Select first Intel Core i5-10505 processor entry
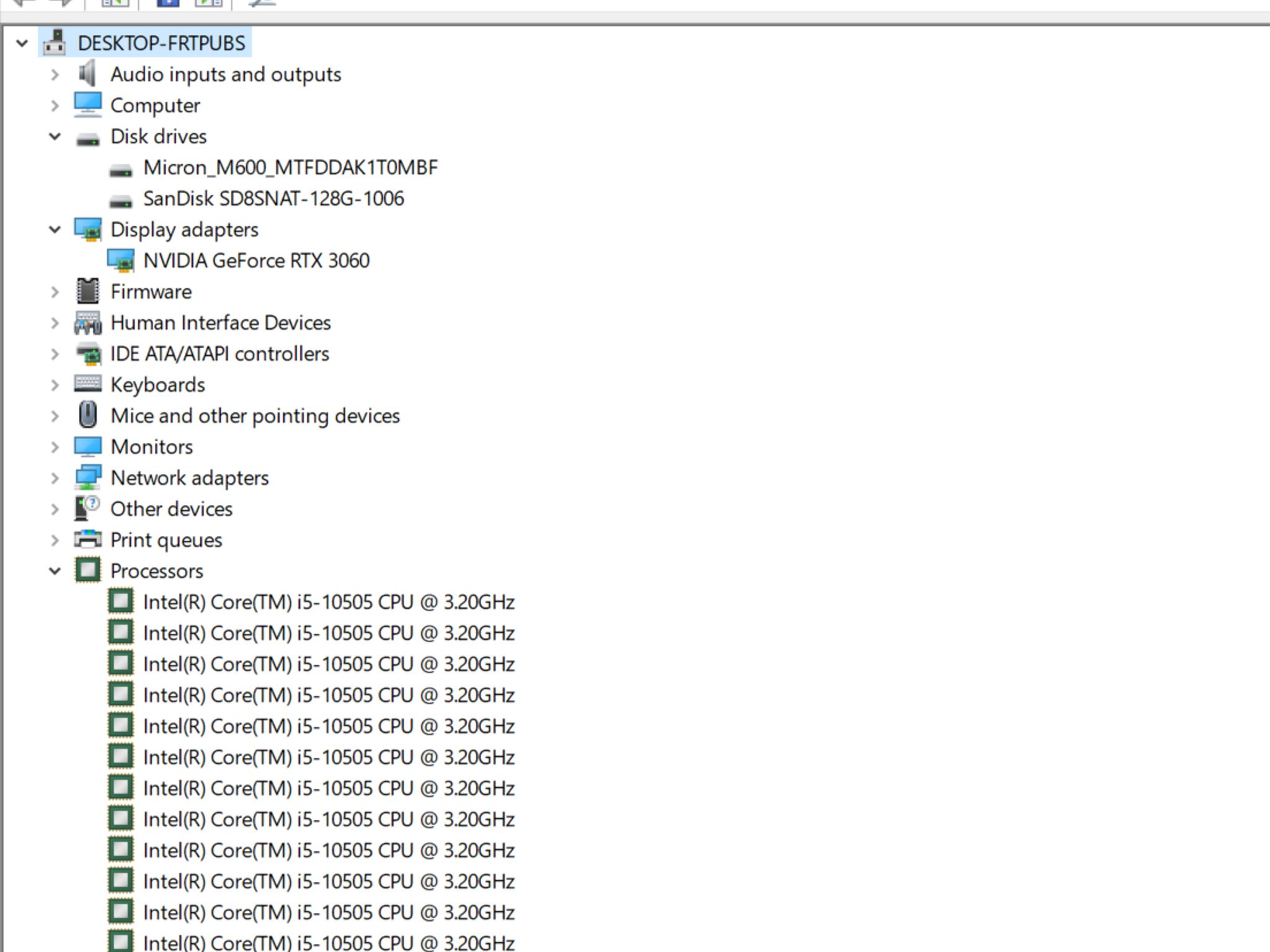Screen dimensions: 1270x952 (329, 602)
